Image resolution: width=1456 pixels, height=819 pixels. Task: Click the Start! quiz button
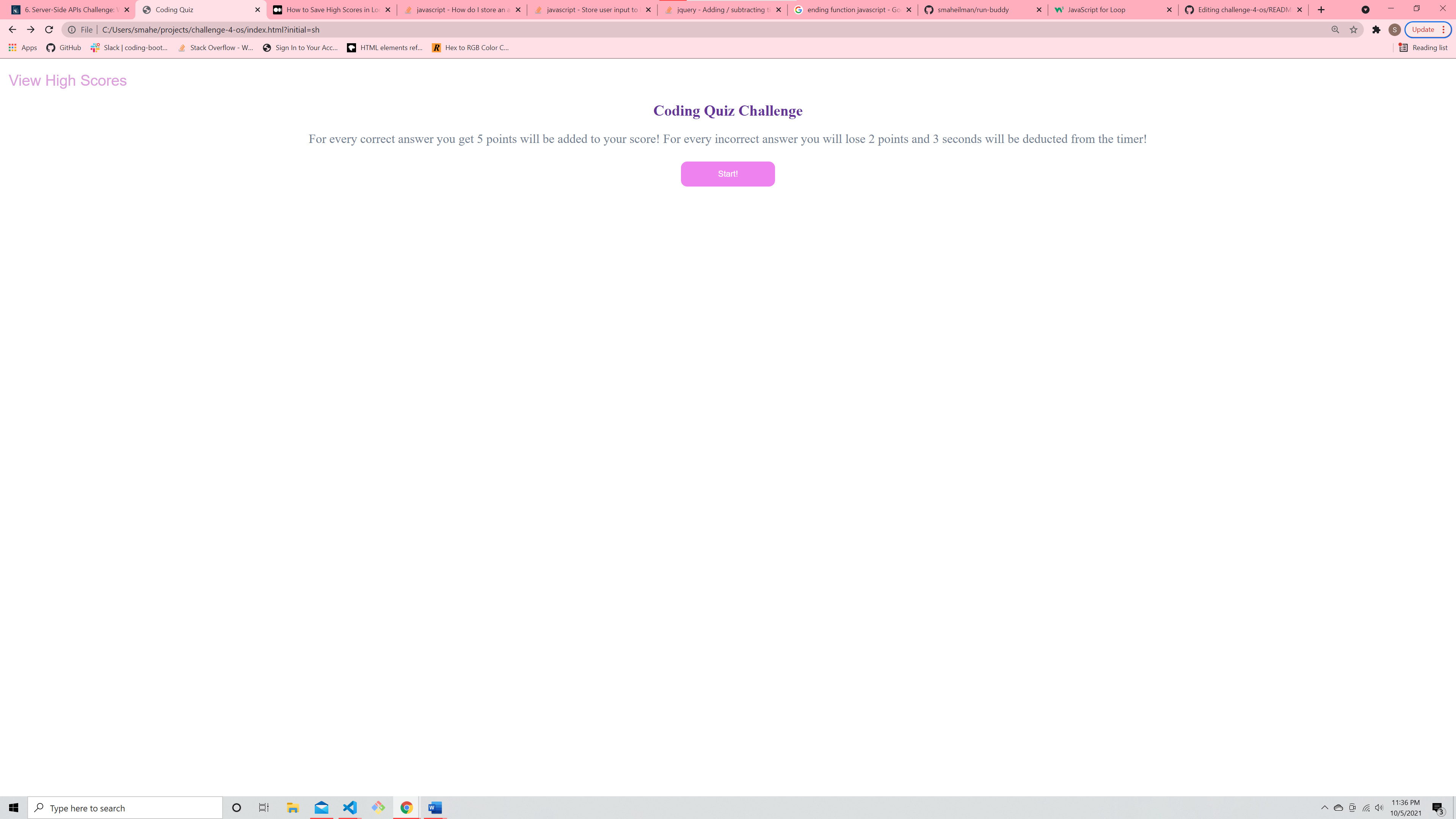[x=728, y=174]
